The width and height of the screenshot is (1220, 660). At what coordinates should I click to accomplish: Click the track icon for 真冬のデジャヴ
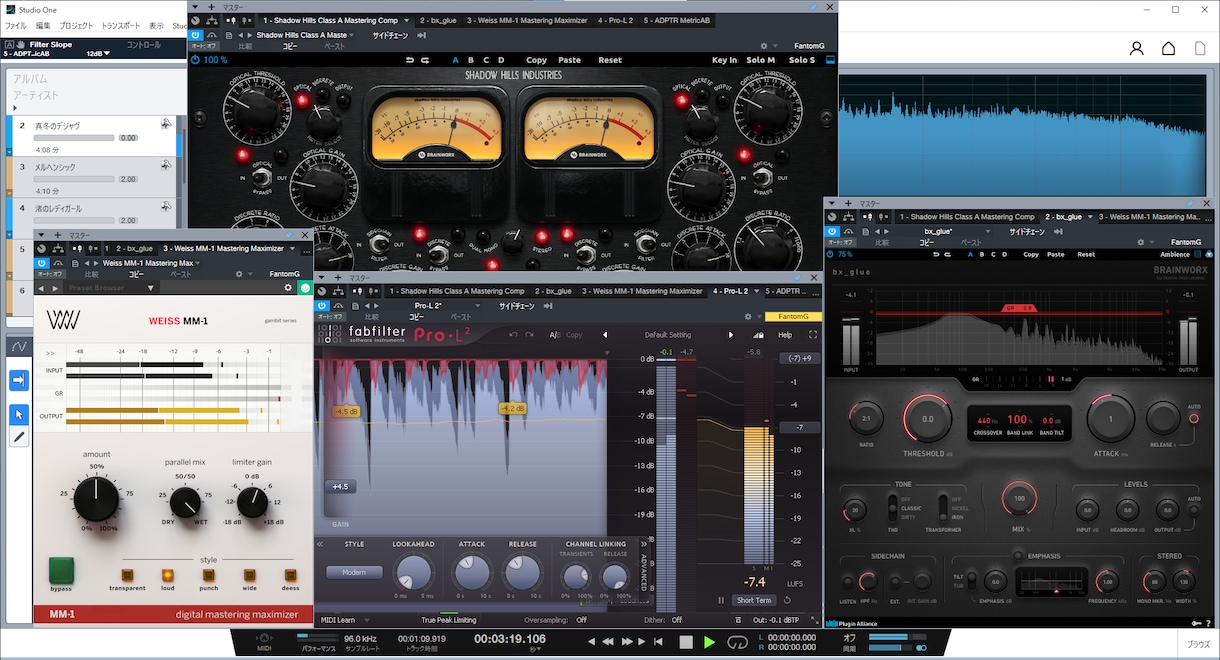(166, 124)
